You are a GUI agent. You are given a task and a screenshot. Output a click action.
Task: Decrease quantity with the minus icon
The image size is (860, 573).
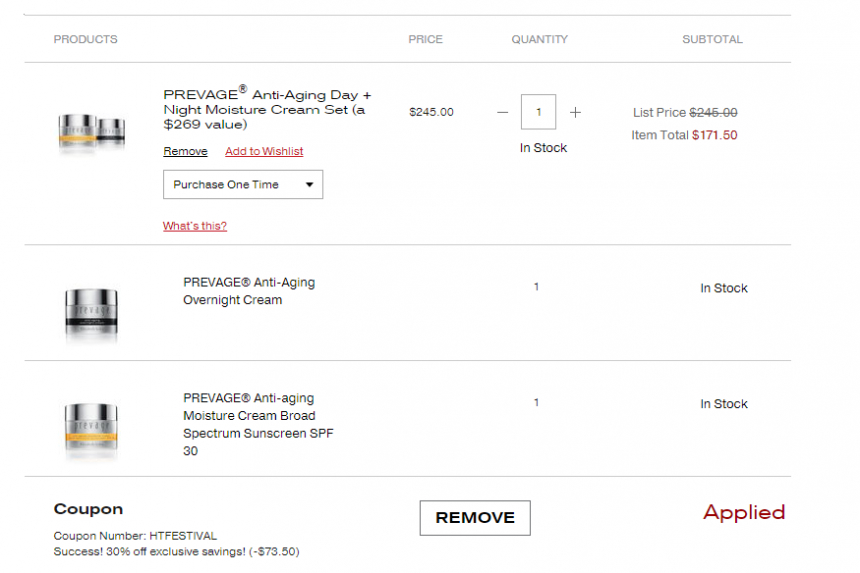tap(502, 112)
